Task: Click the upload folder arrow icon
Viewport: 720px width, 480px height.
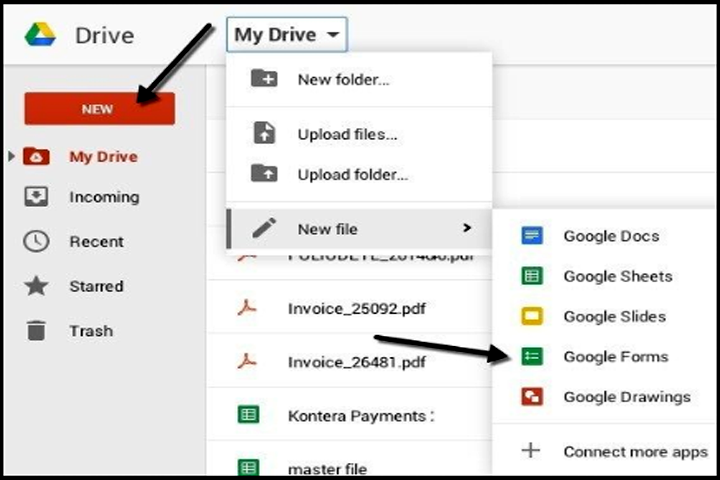Action: (264, 174)
